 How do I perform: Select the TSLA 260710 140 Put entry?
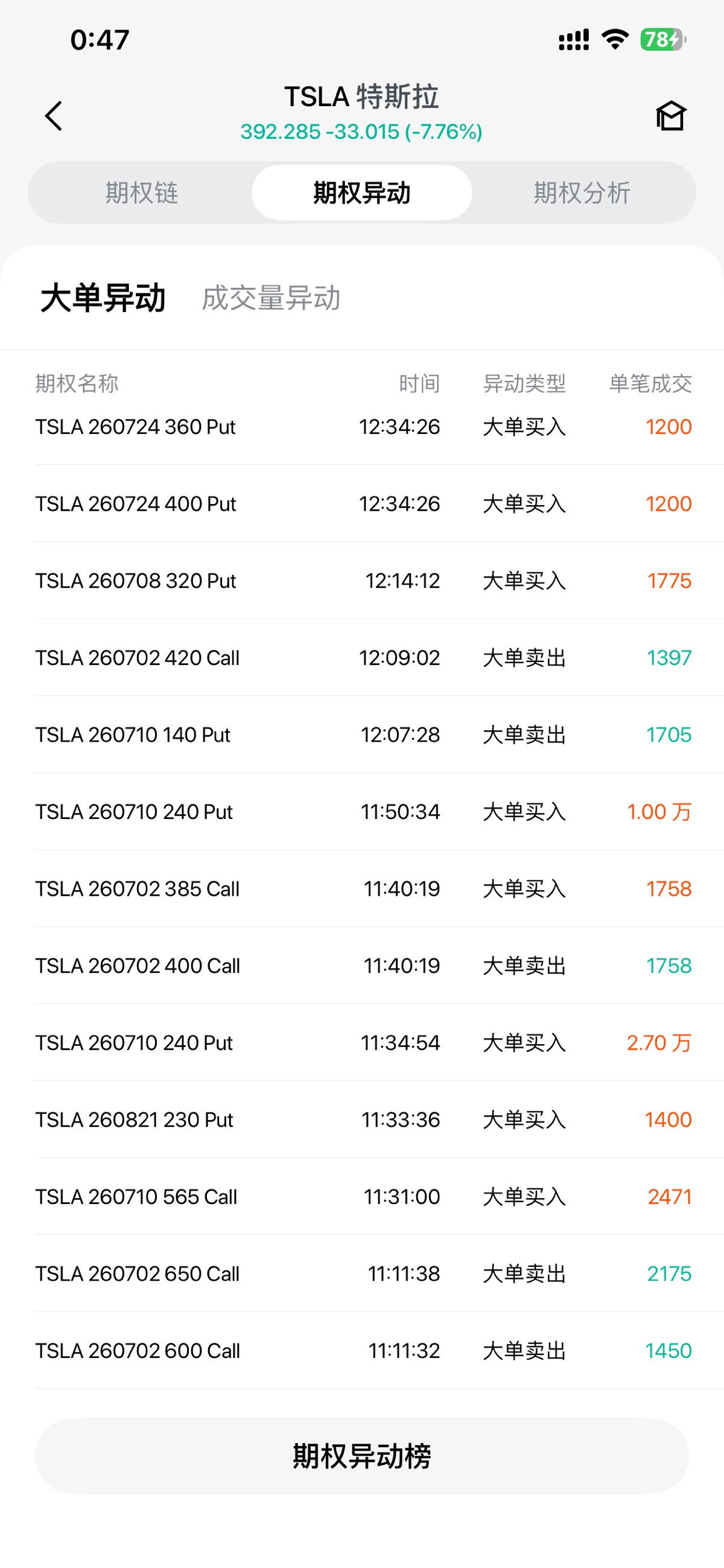pos(363,735)
